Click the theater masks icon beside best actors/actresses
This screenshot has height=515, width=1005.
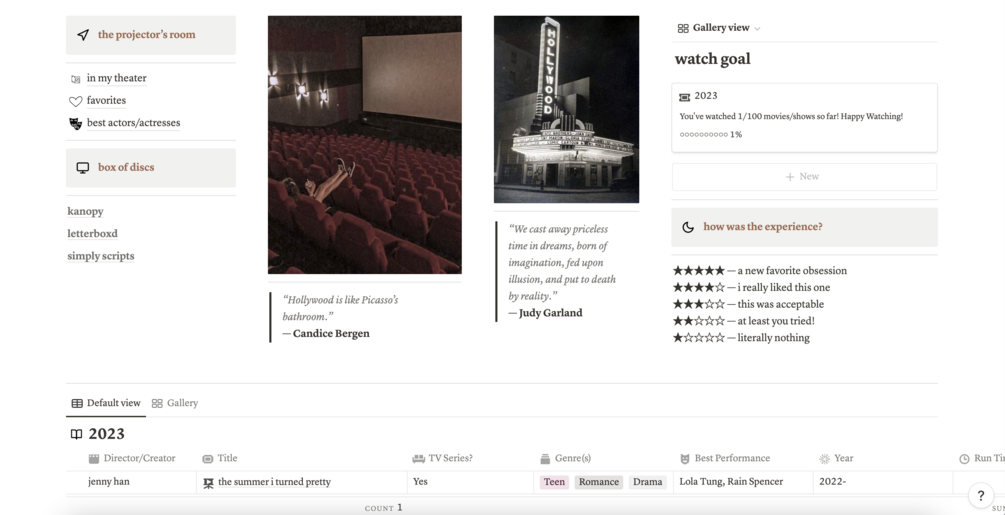click(x=76, y=123)
